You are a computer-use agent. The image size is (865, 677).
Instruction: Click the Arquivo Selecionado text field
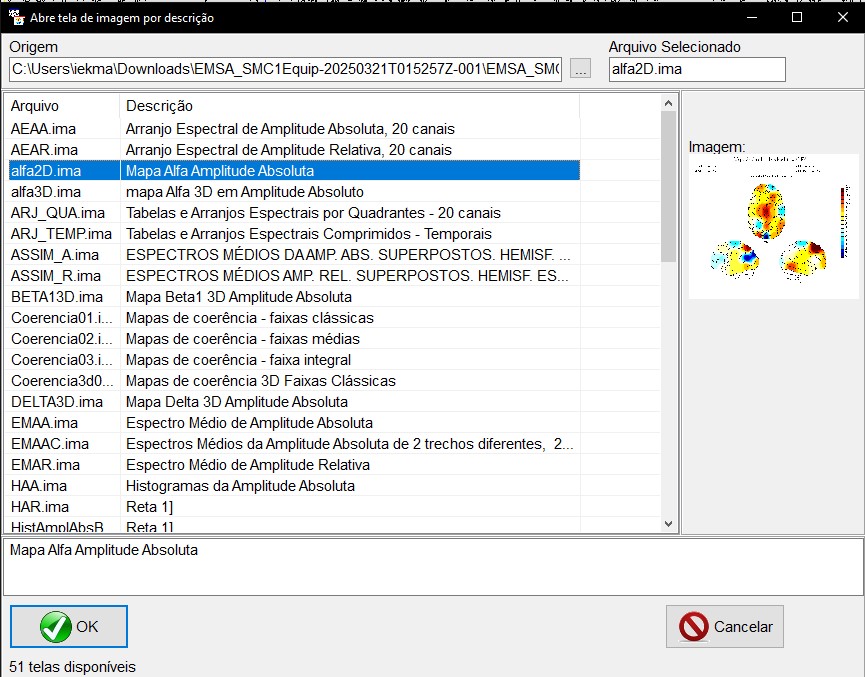click(x=696, y=69)
